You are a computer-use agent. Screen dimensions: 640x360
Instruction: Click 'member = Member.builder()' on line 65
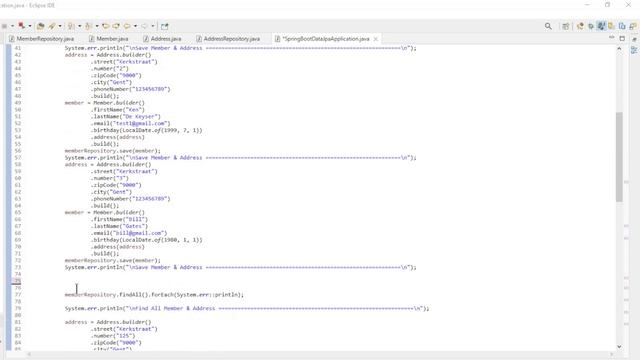pyautogui.click(x=104, y=213)
